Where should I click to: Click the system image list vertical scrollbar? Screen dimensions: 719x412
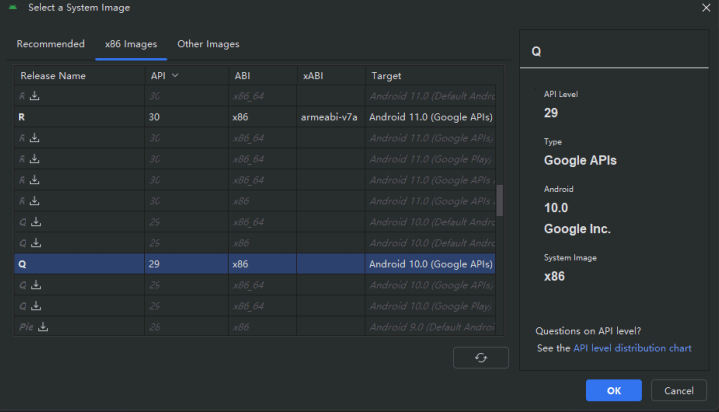coord(500,200)
